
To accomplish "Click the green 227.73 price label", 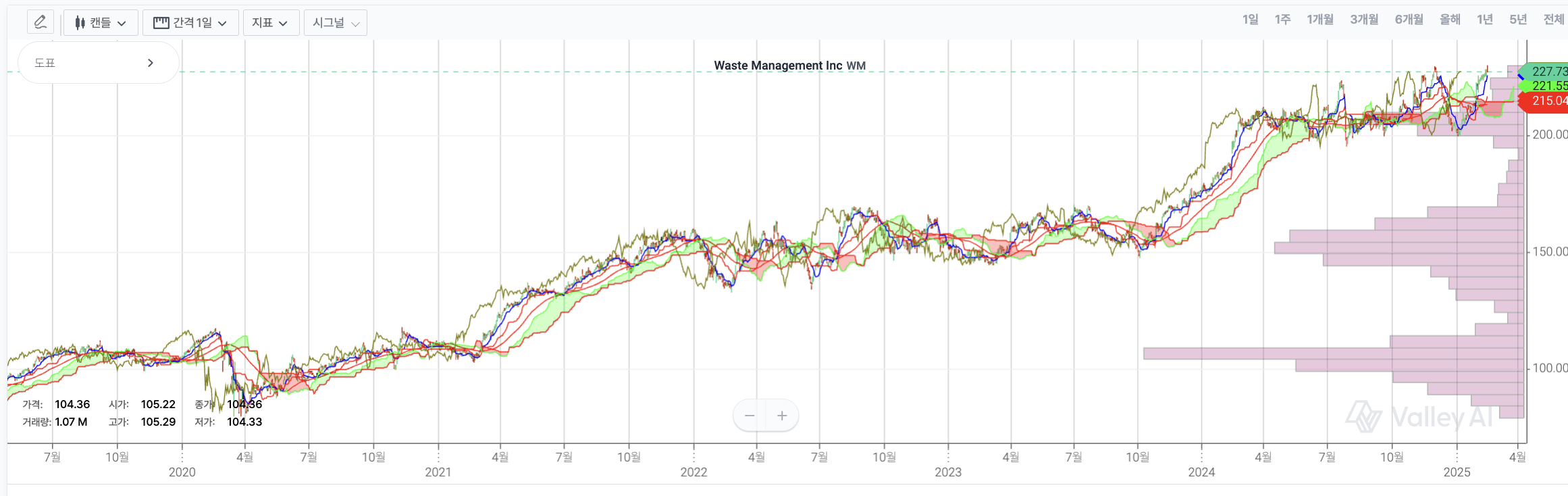I will pos(1547,71).
